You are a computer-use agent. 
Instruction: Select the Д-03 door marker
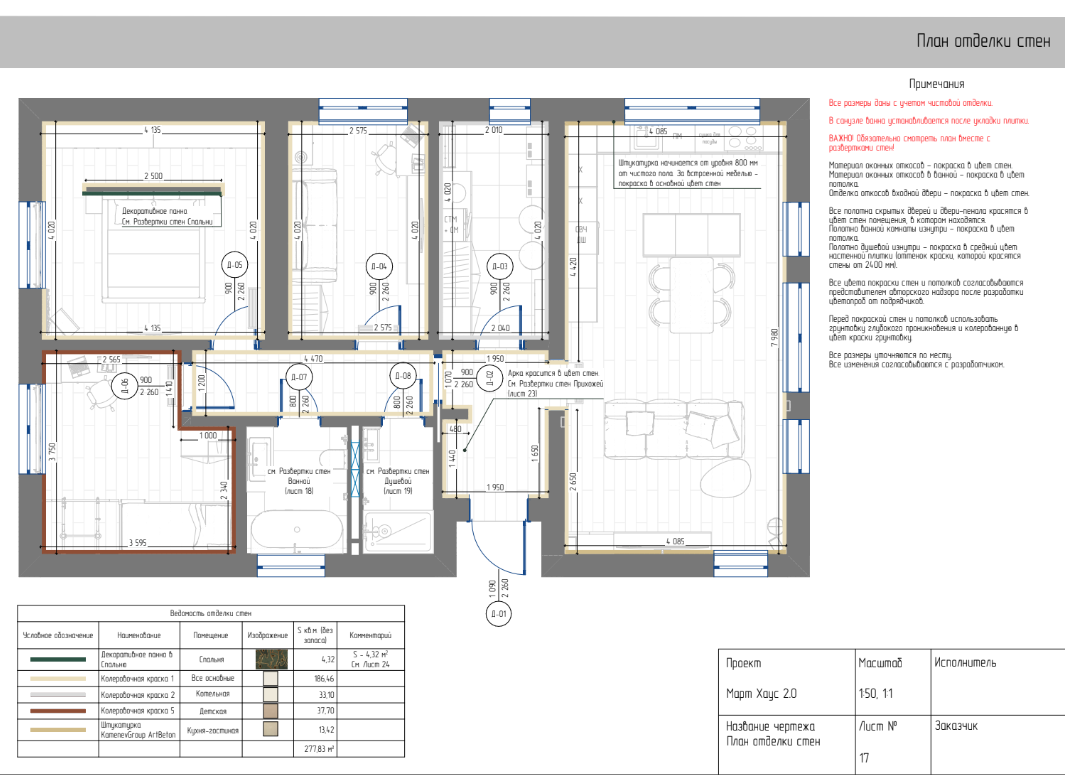[499, 266]
